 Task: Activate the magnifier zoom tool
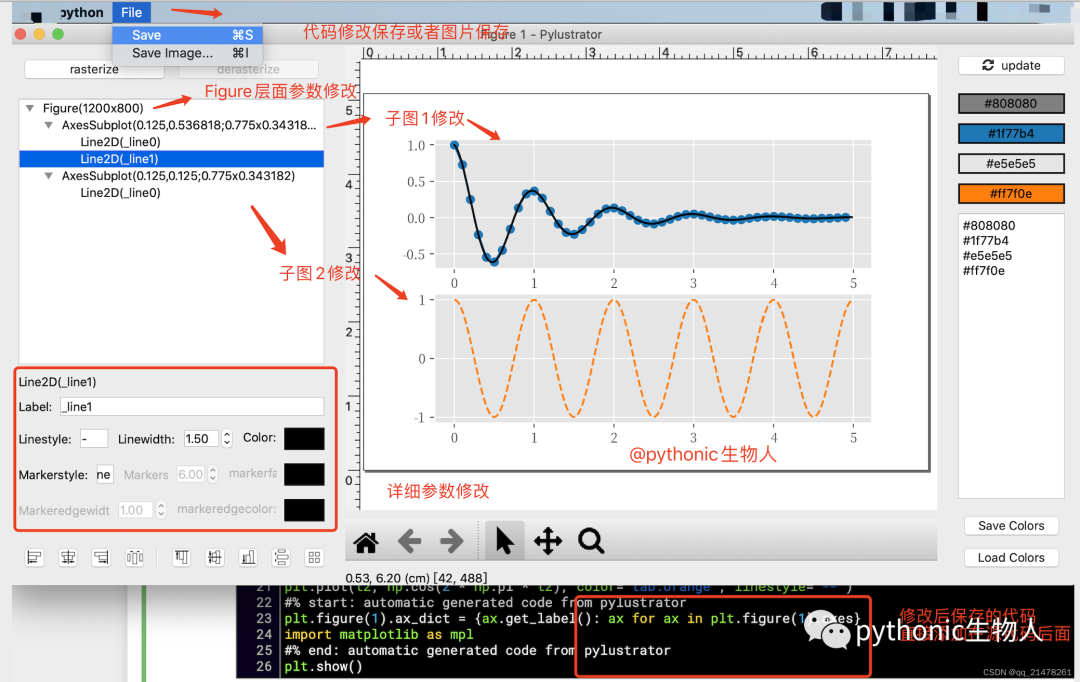pos(591,541)
